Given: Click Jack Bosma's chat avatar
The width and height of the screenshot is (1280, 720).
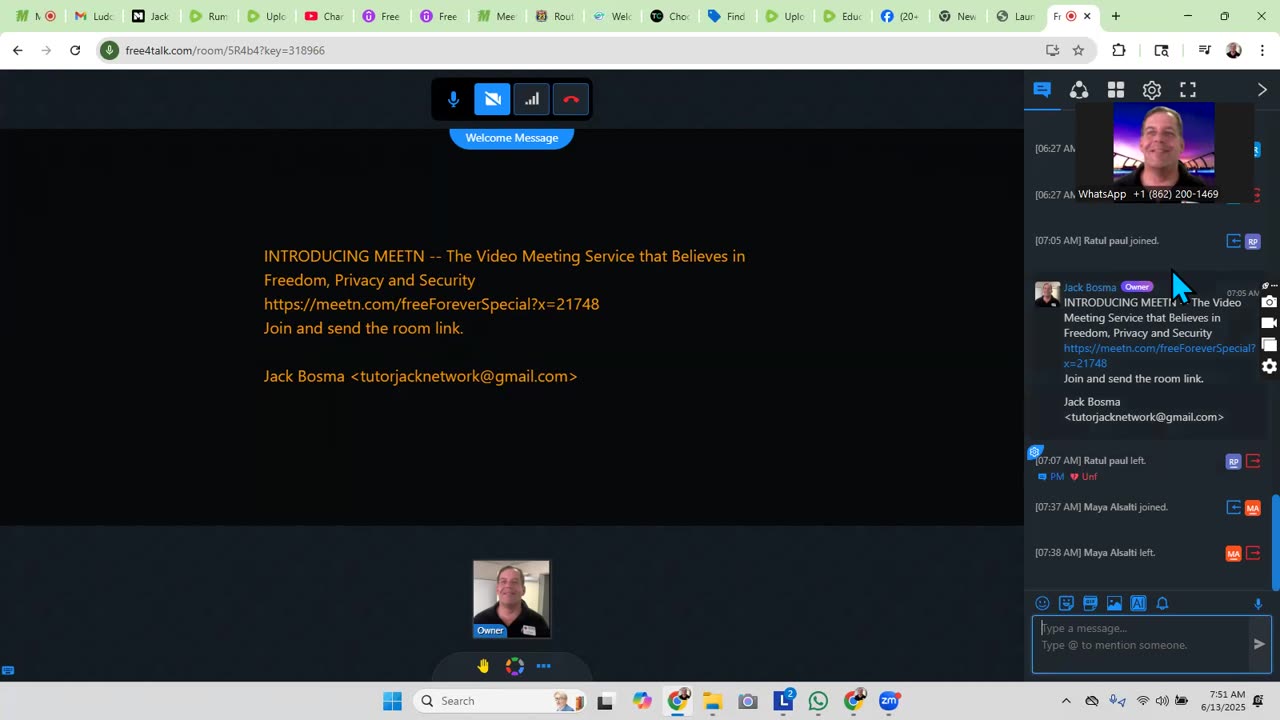Looking at the screenshot, I should [x=1047, y=294].
